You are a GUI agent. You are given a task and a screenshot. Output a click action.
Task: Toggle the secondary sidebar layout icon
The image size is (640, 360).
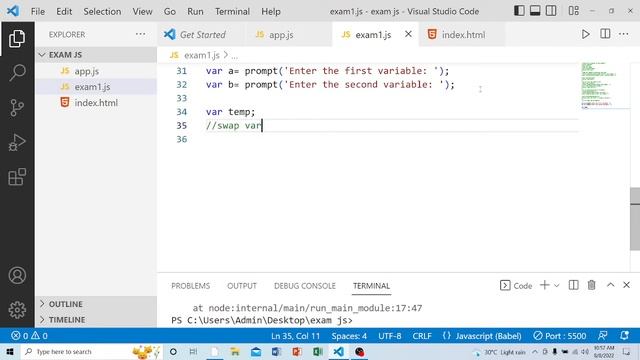[x=551, y=11]
